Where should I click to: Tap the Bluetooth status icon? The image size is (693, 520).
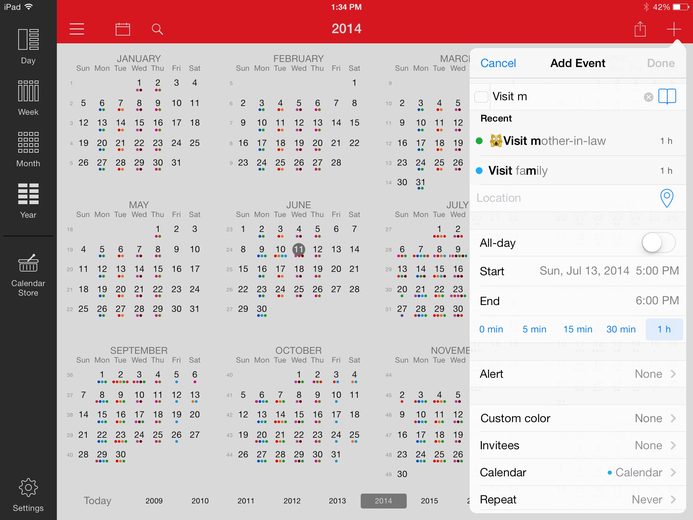coord(646,7)
